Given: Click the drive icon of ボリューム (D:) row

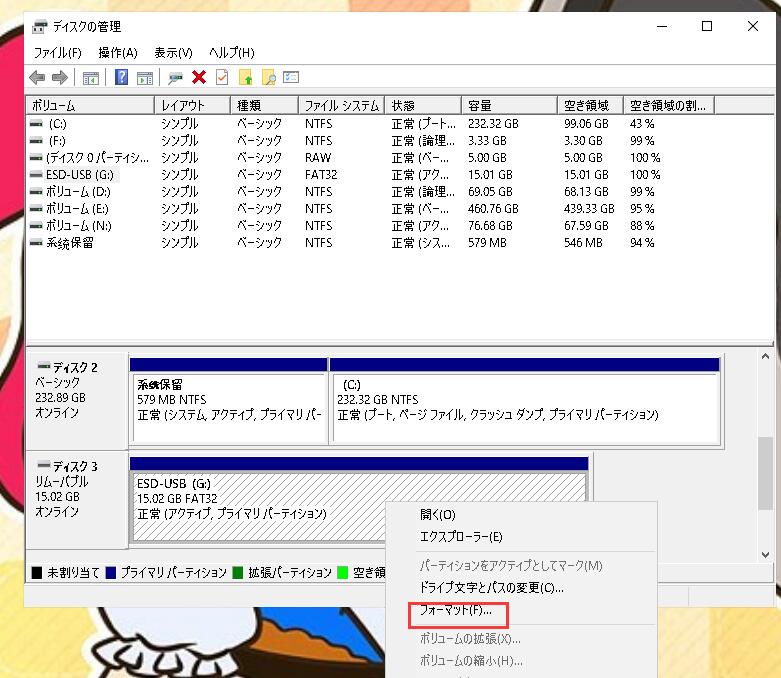Looking at the screenshot, I should coord(36,192).
